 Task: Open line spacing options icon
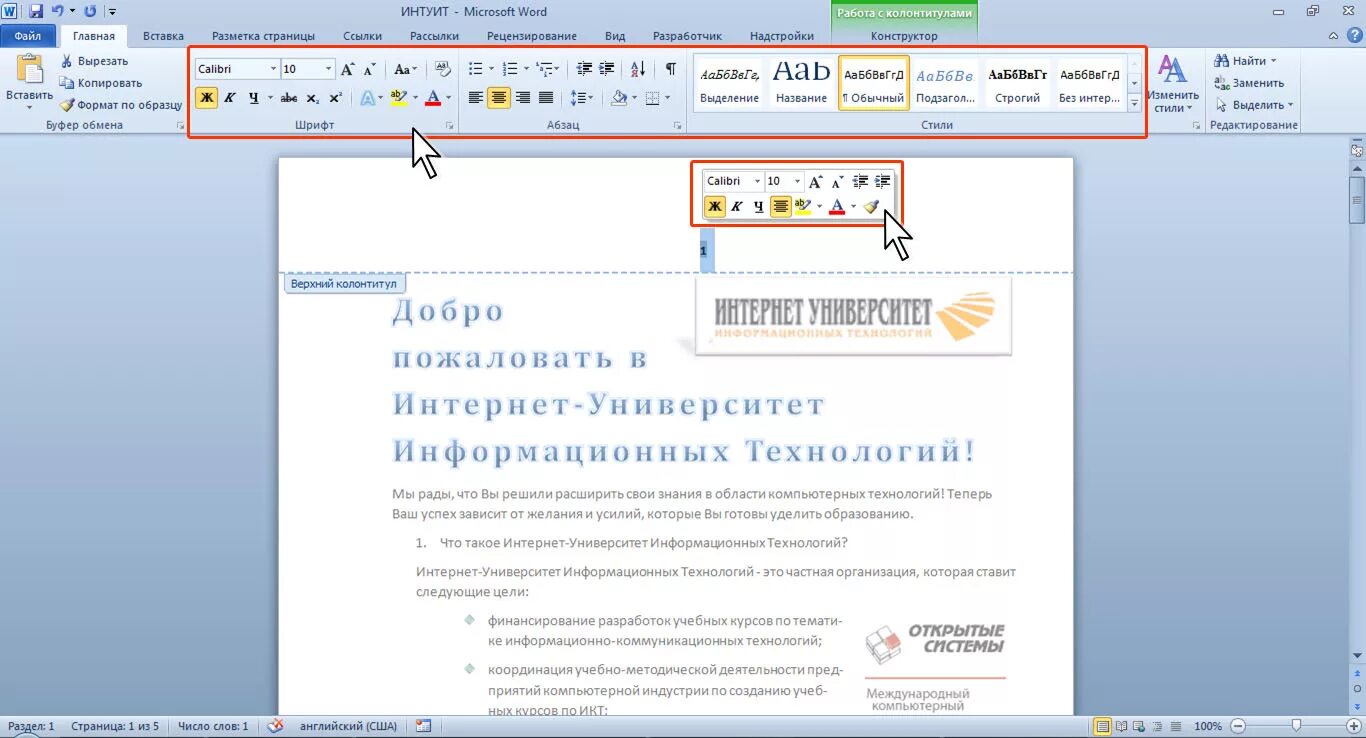[578, 98]
